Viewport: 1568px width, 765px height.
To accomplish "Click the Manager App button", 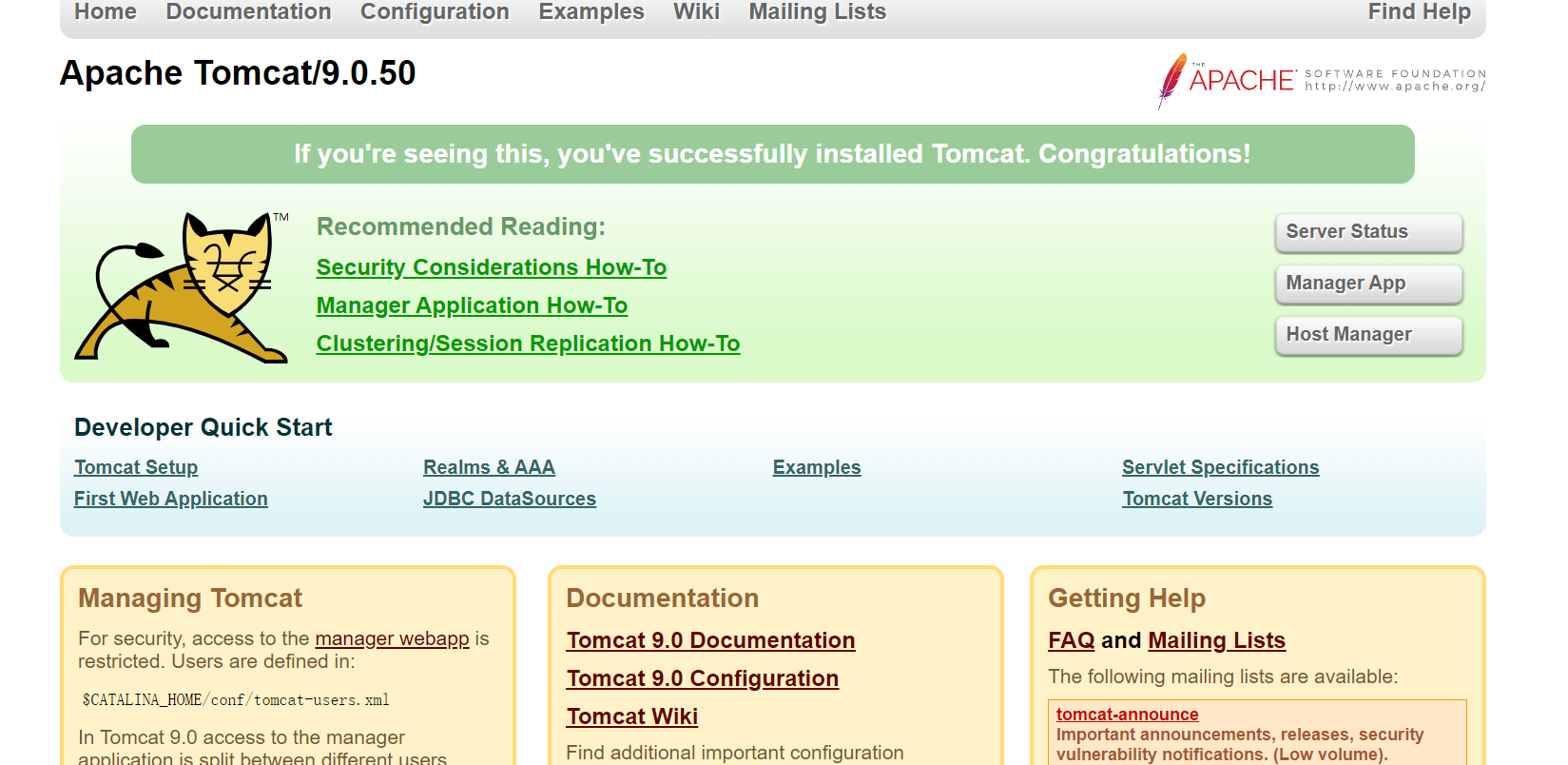I will point(1368,284).
